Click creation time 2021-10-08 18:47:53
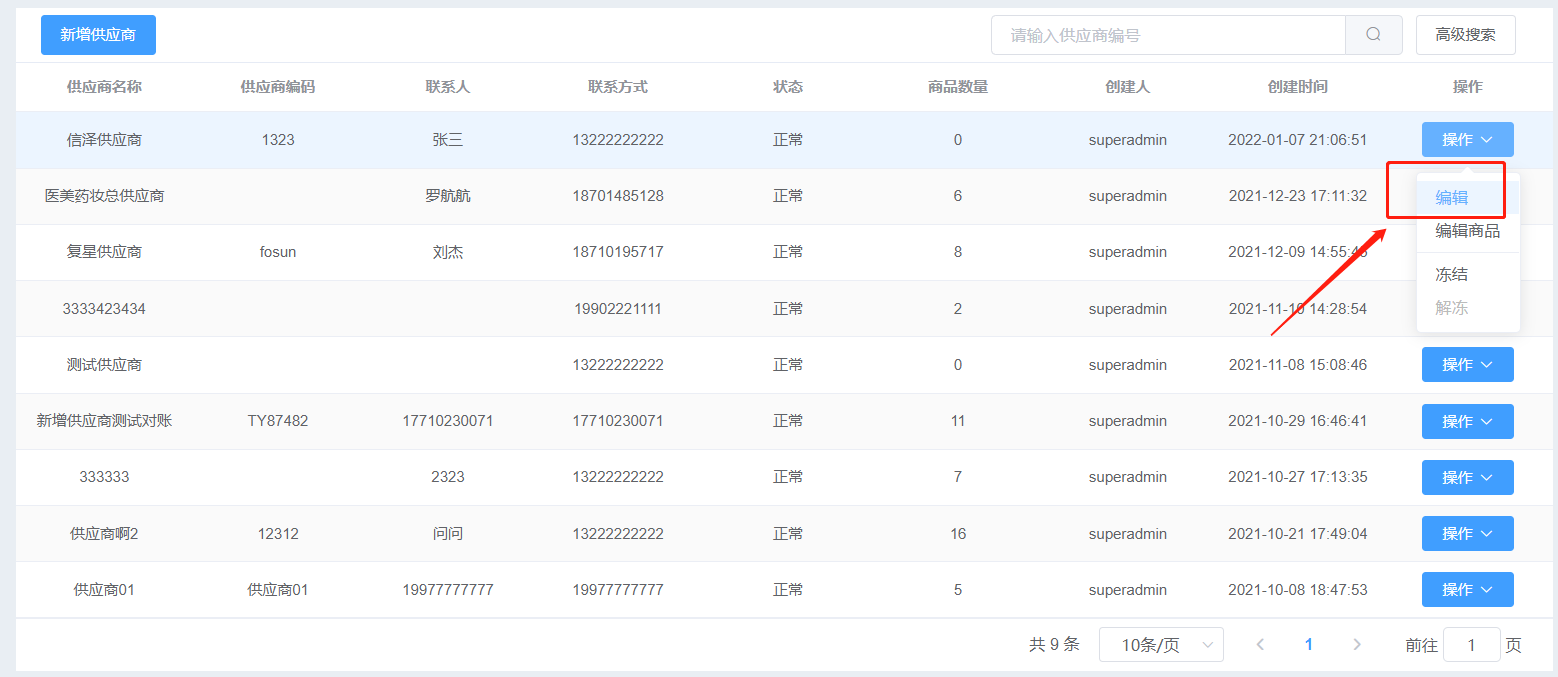This screenshot has height=677, width=1558. (x=1298, y=590)
